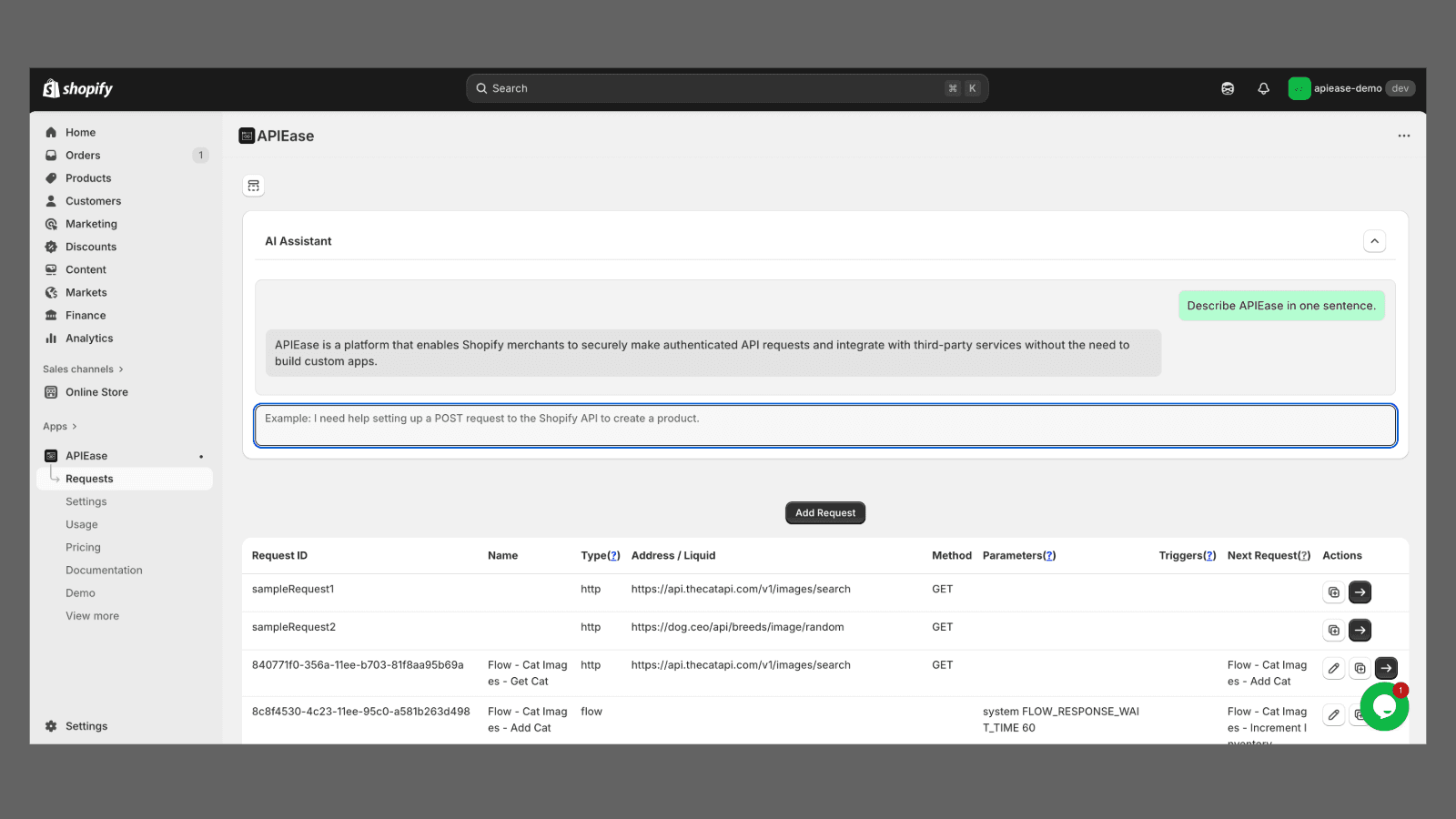1456x819 pixels.
Task: Click the Triggers help question mark link
Action: click(x=1209, y=556)
